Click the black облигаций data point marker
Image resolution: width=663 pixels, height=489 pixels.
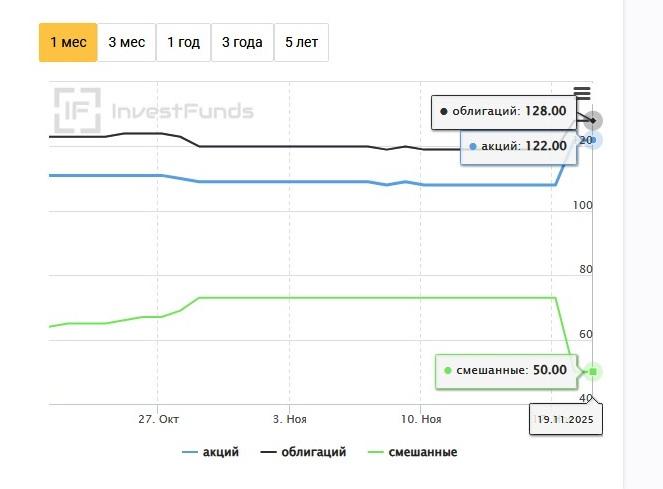coord(595,120)
